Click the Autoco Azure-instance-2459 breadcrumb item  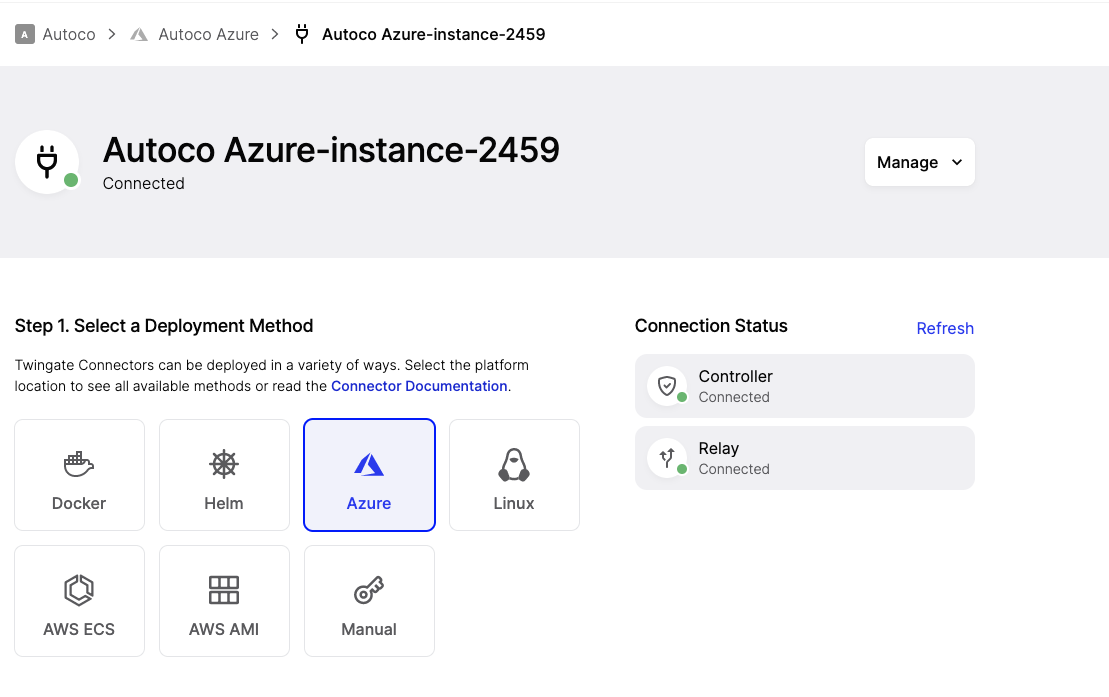(433, 34)
